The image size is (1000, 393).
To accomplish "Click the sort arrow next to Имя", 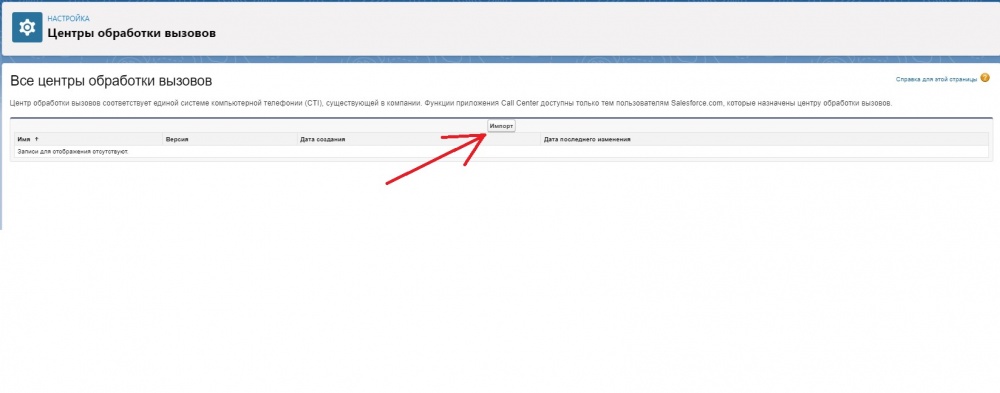I will pyautogui.click(x=36, y=139).
